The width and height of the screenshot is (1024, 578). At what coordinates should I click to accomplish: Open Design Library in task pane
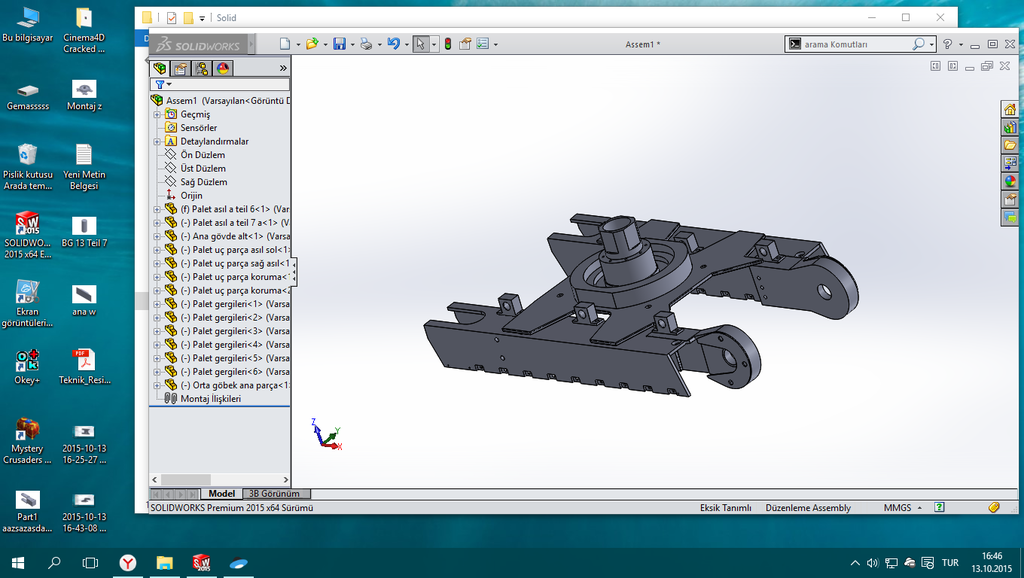[1010, 127]
